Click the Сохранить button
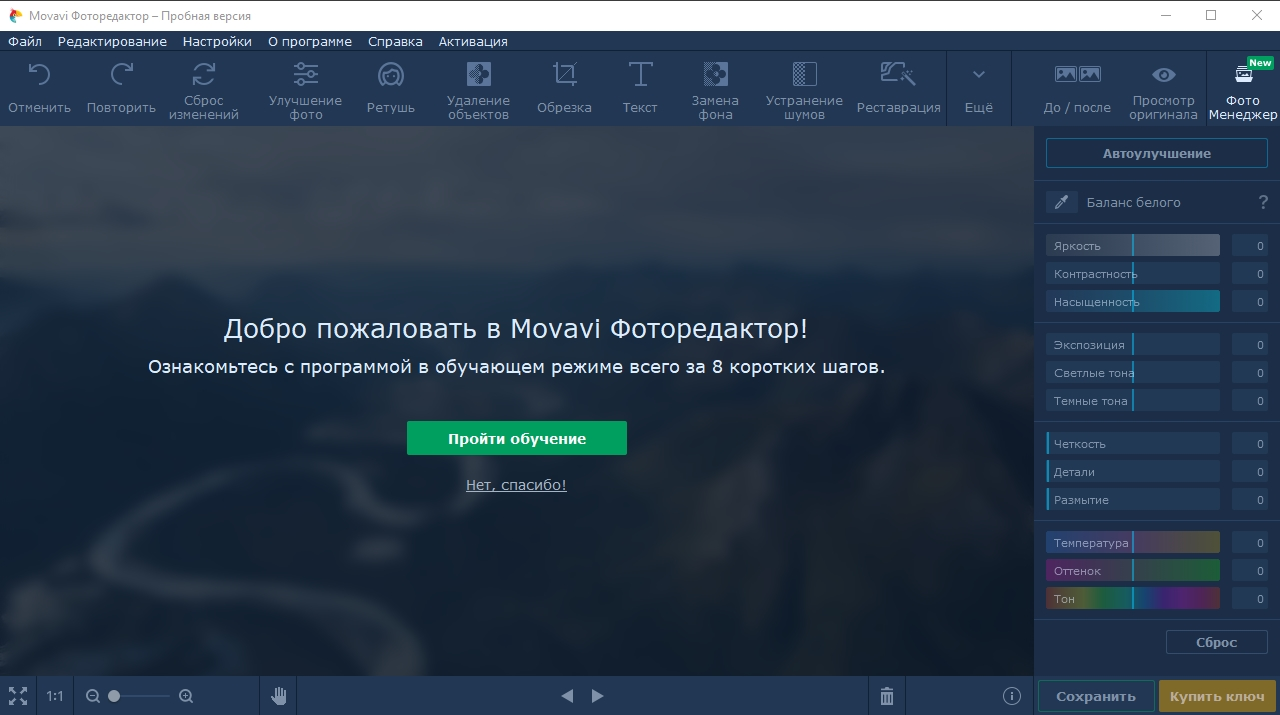The height and width of the screenshot is (715, 1280). tap(1096, 696)
